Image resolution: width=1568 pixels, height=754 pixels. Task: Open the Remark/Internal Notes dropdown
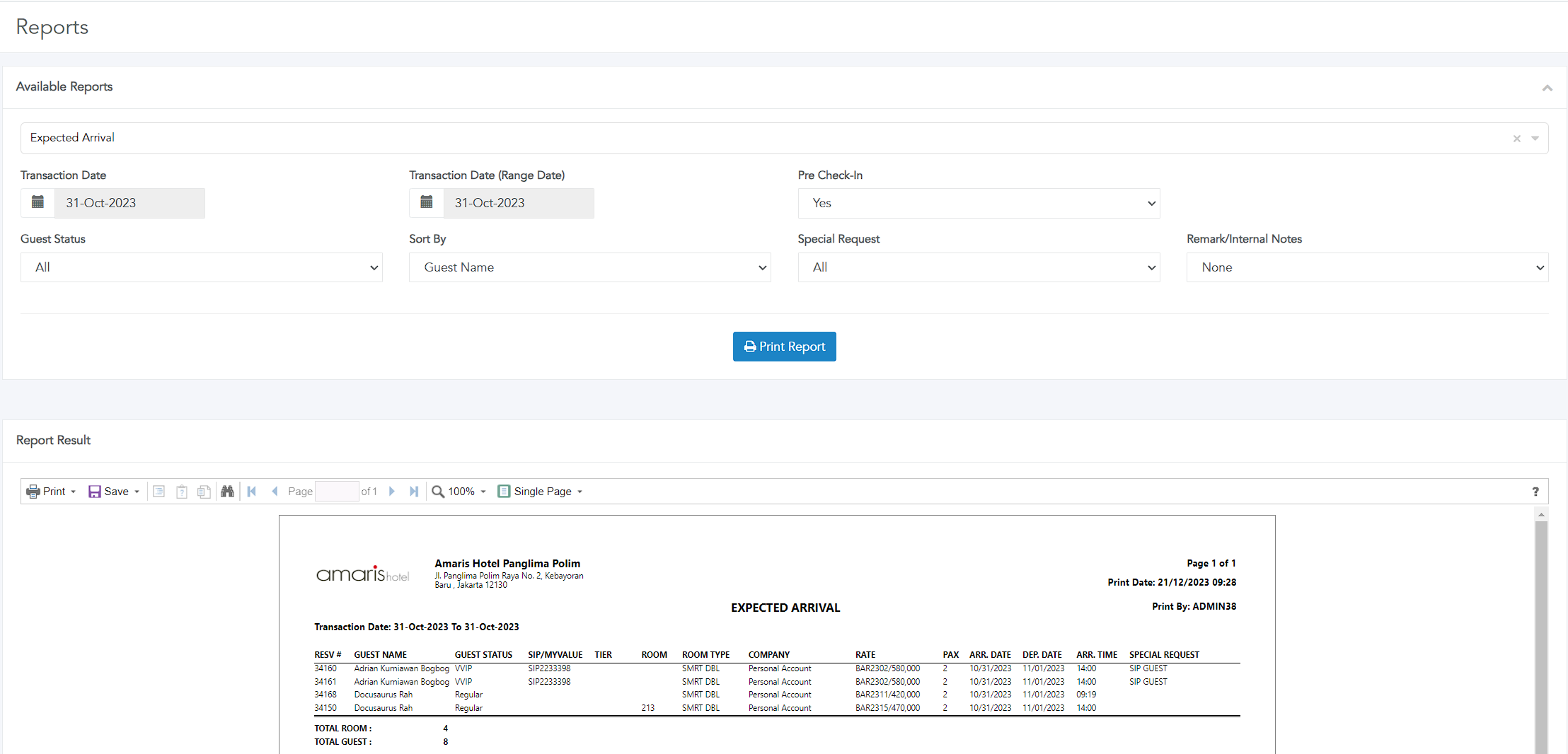[x=1368, y=267]
